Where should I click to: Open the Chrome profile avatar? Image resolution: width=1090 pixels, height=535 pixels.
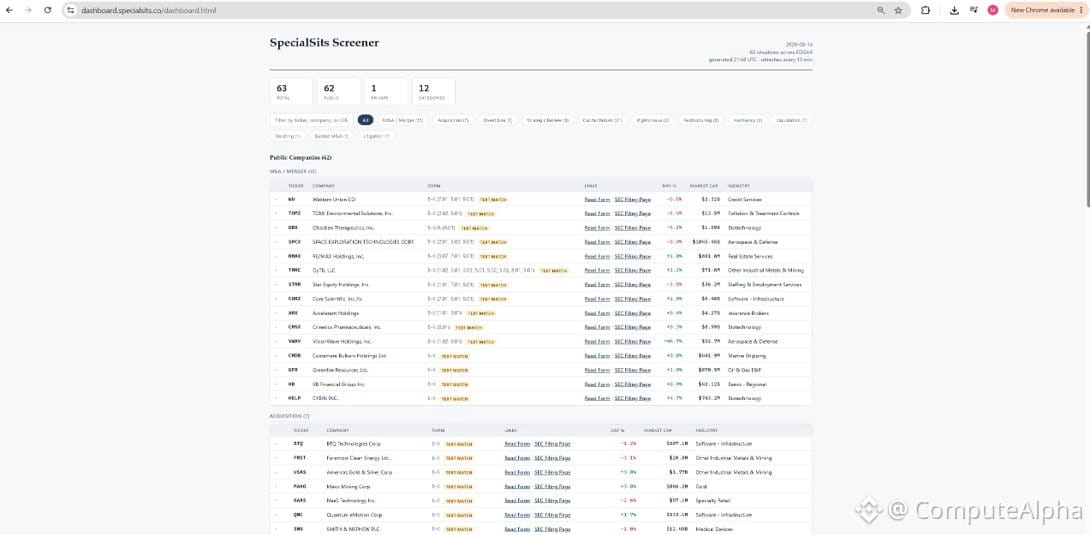click(993, 10)
